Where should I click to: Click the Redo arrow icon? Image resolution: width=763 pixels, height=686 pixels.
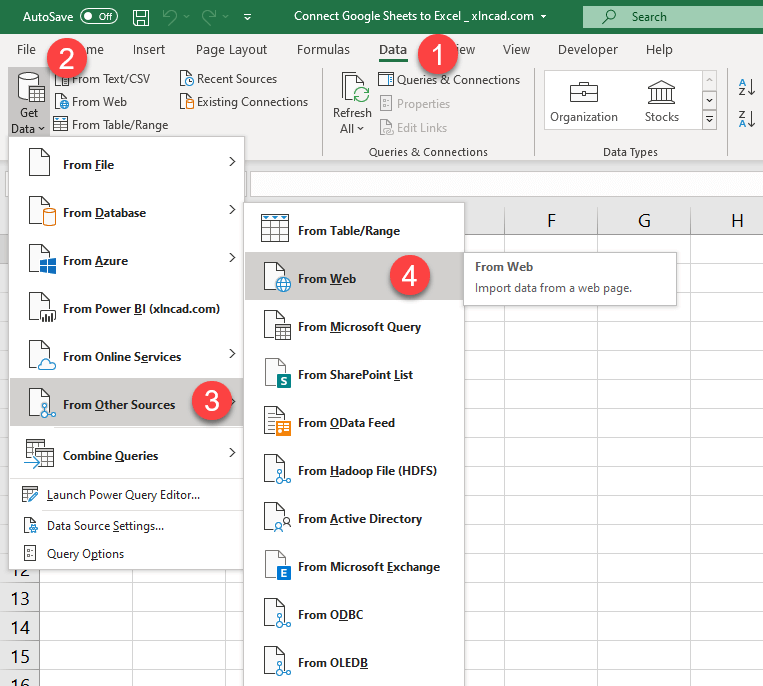click(x=209, y=17)
